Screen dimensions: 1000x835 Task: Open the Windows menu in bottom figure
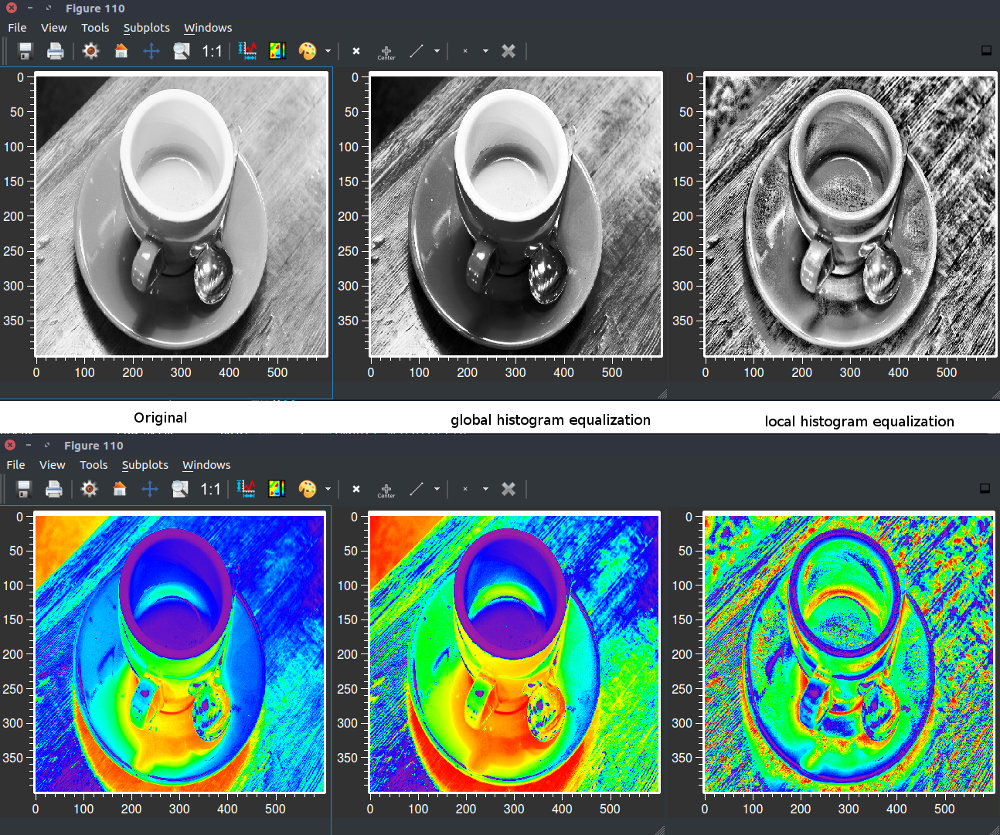point(206,465)
